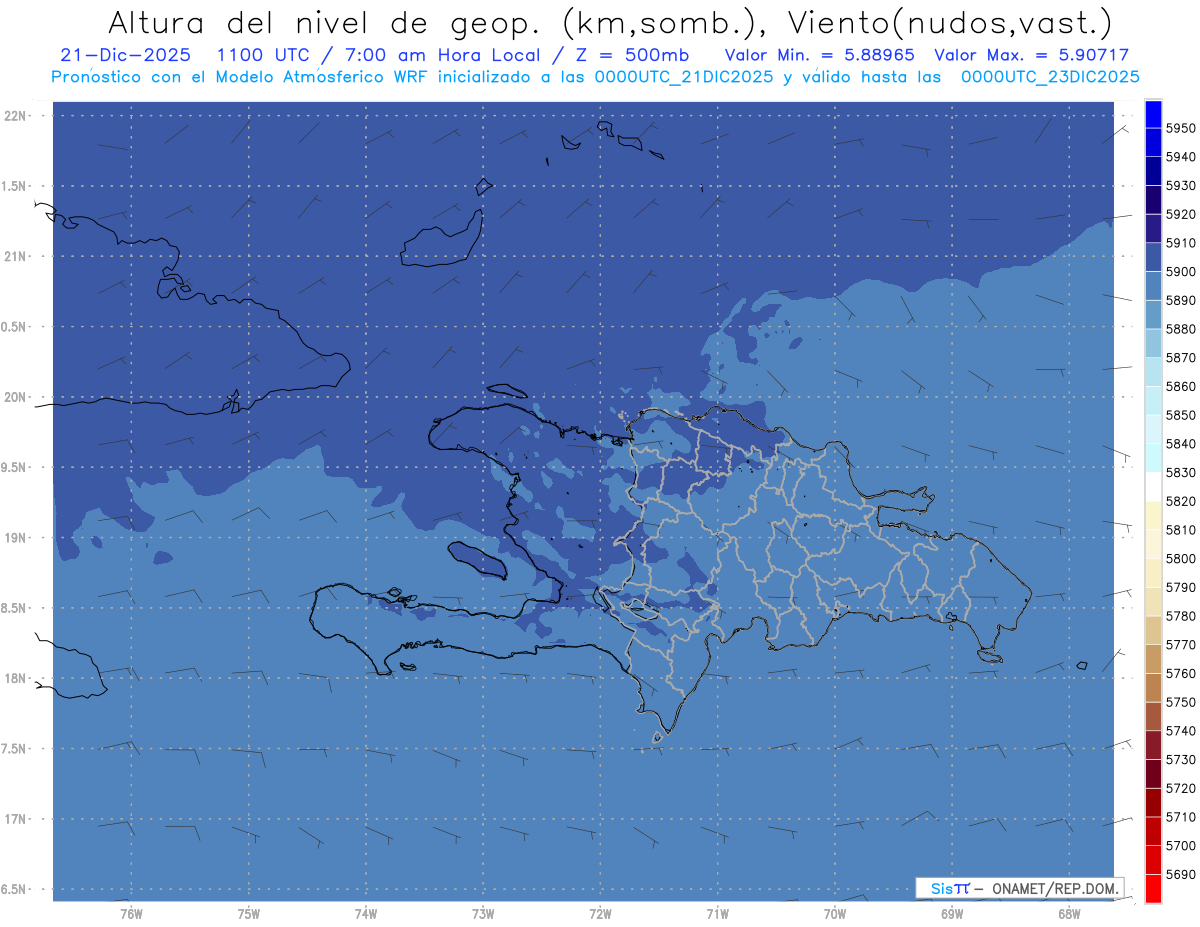Click the color bar segment between 5900 and 5890
This screenshot has width=1200, height=927.
click(1153, 286)
